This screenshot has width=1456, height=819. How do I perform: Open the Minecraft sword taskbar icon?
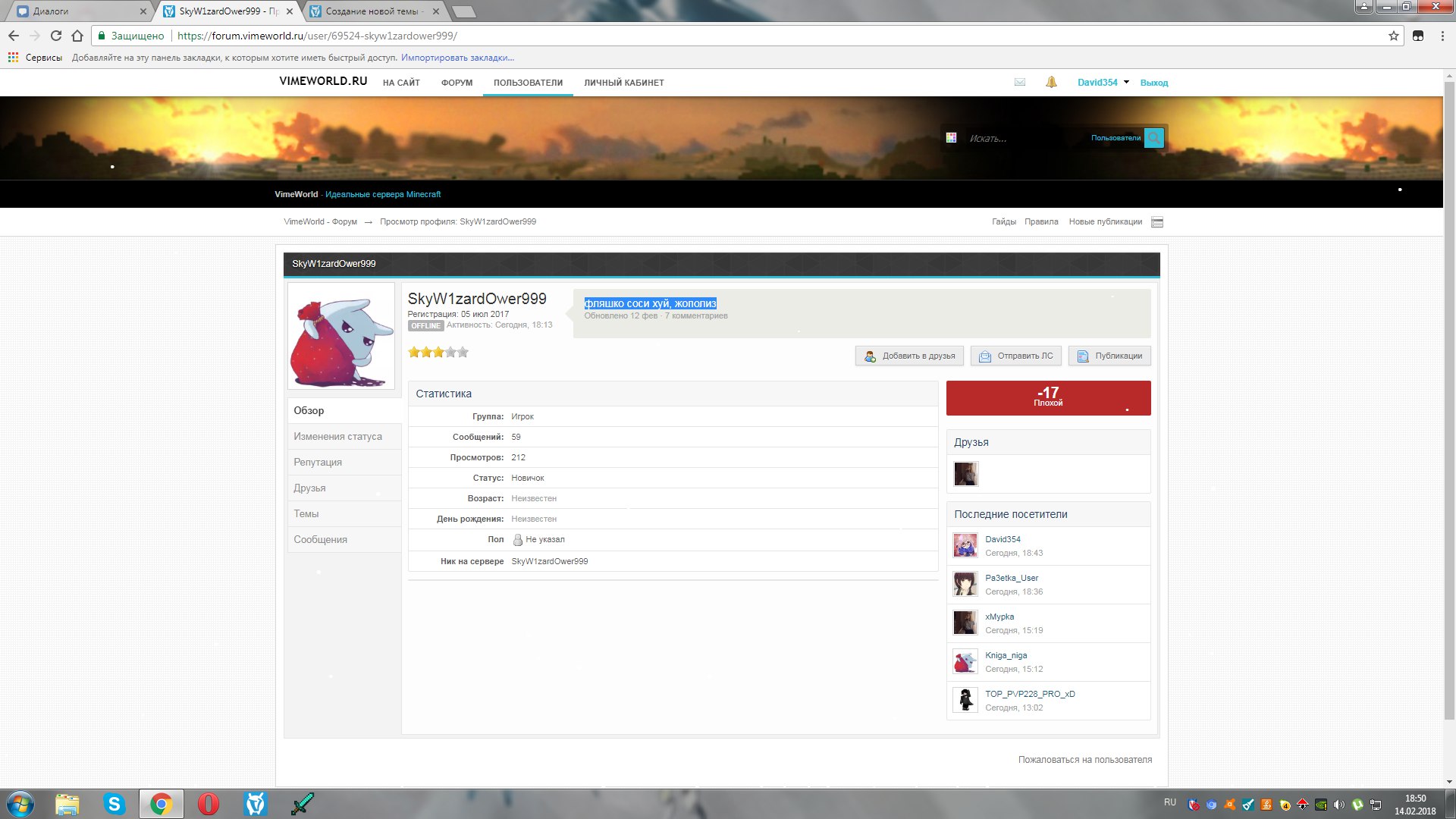tap(303, 804)
